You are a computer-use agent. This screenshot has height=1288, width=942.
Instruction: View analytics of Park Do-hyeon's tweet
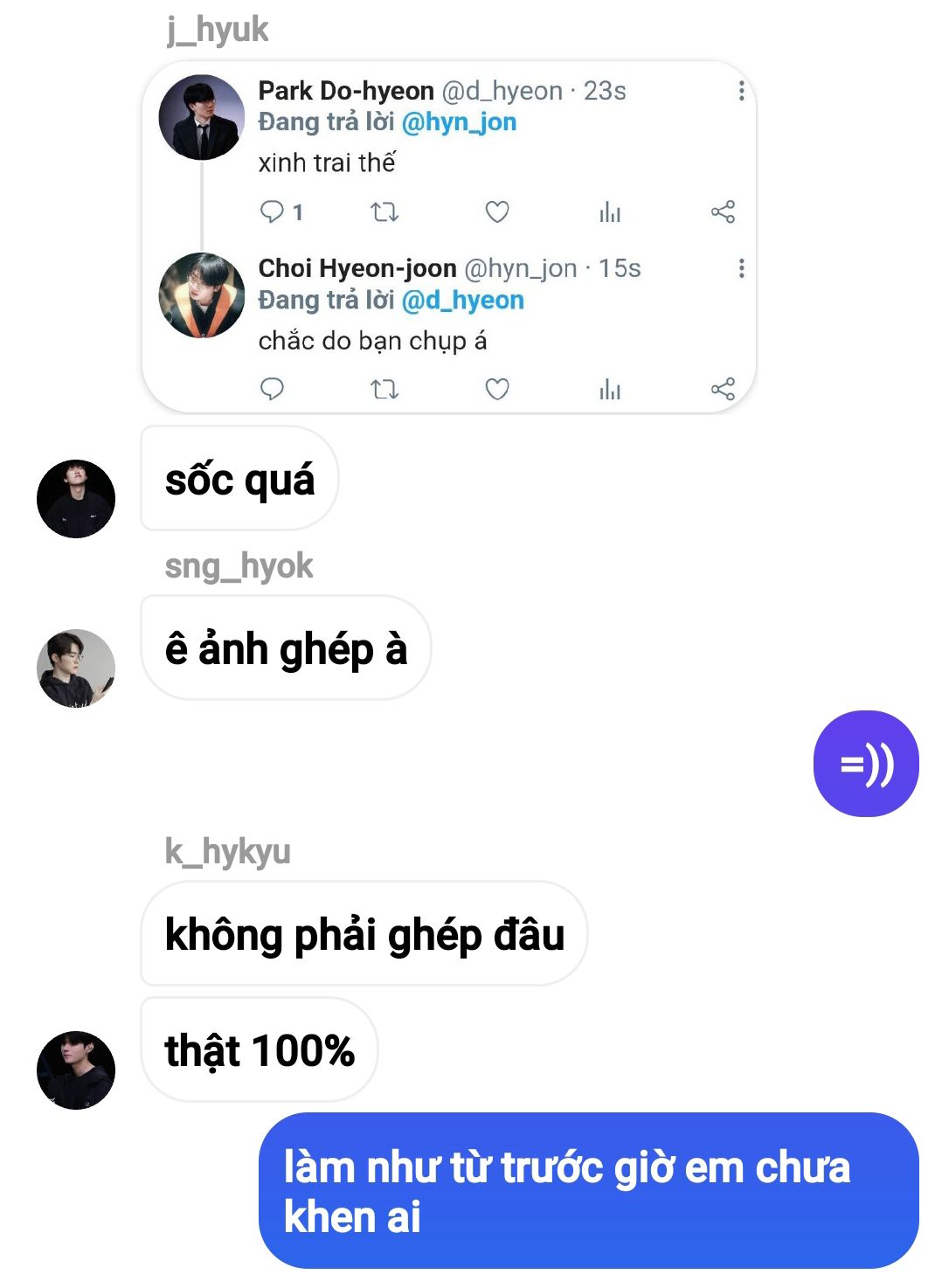tap(610, 211)
